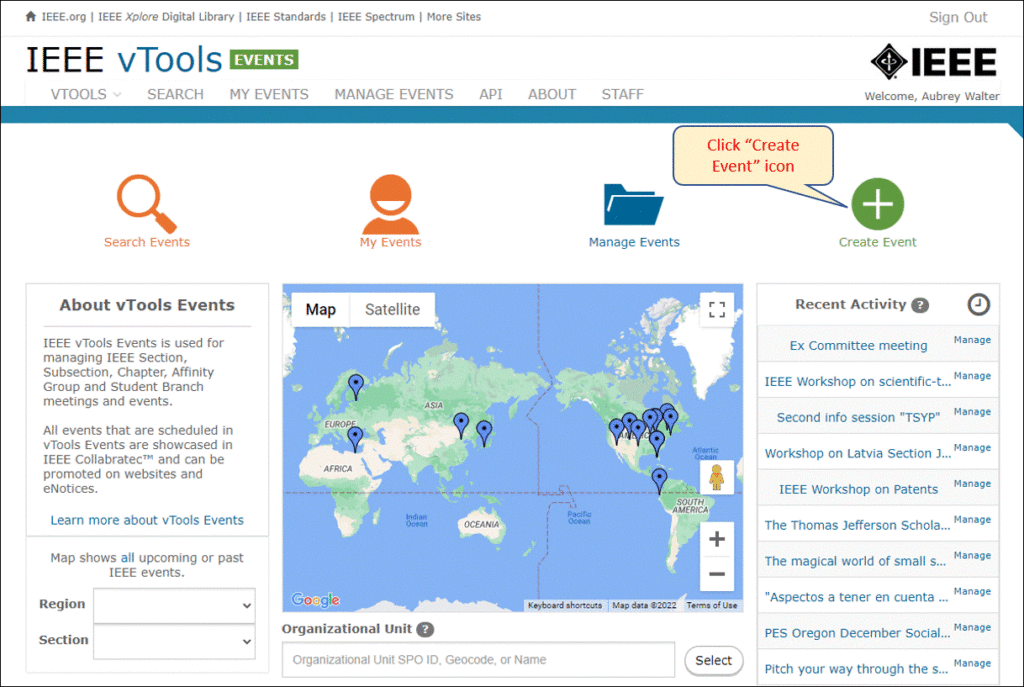Open Search Events using the magnifier icon
Screen dimensions: 1024x687
[x=146, y=199]
